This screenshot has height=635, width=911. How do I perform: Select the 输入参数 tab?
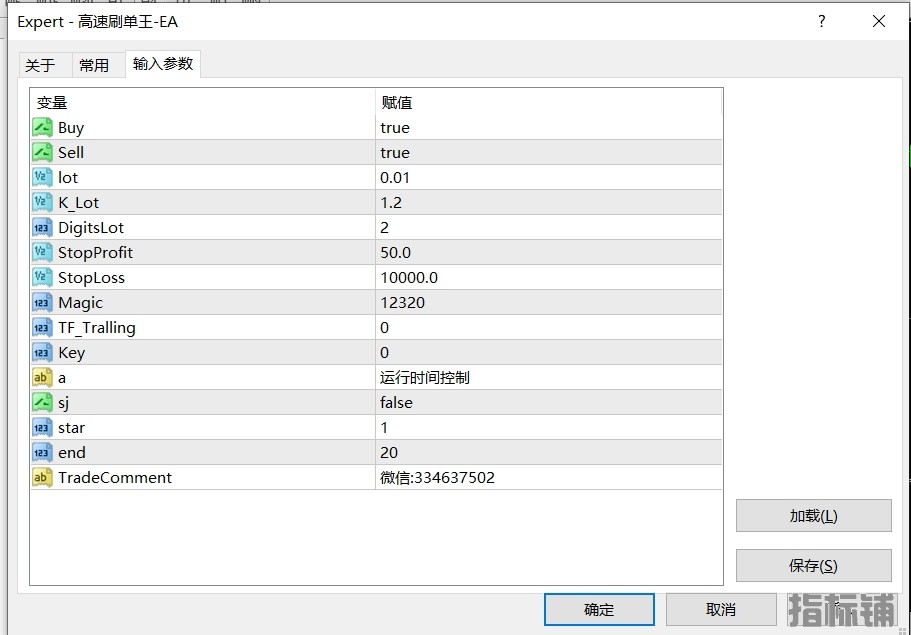point(163,63)
